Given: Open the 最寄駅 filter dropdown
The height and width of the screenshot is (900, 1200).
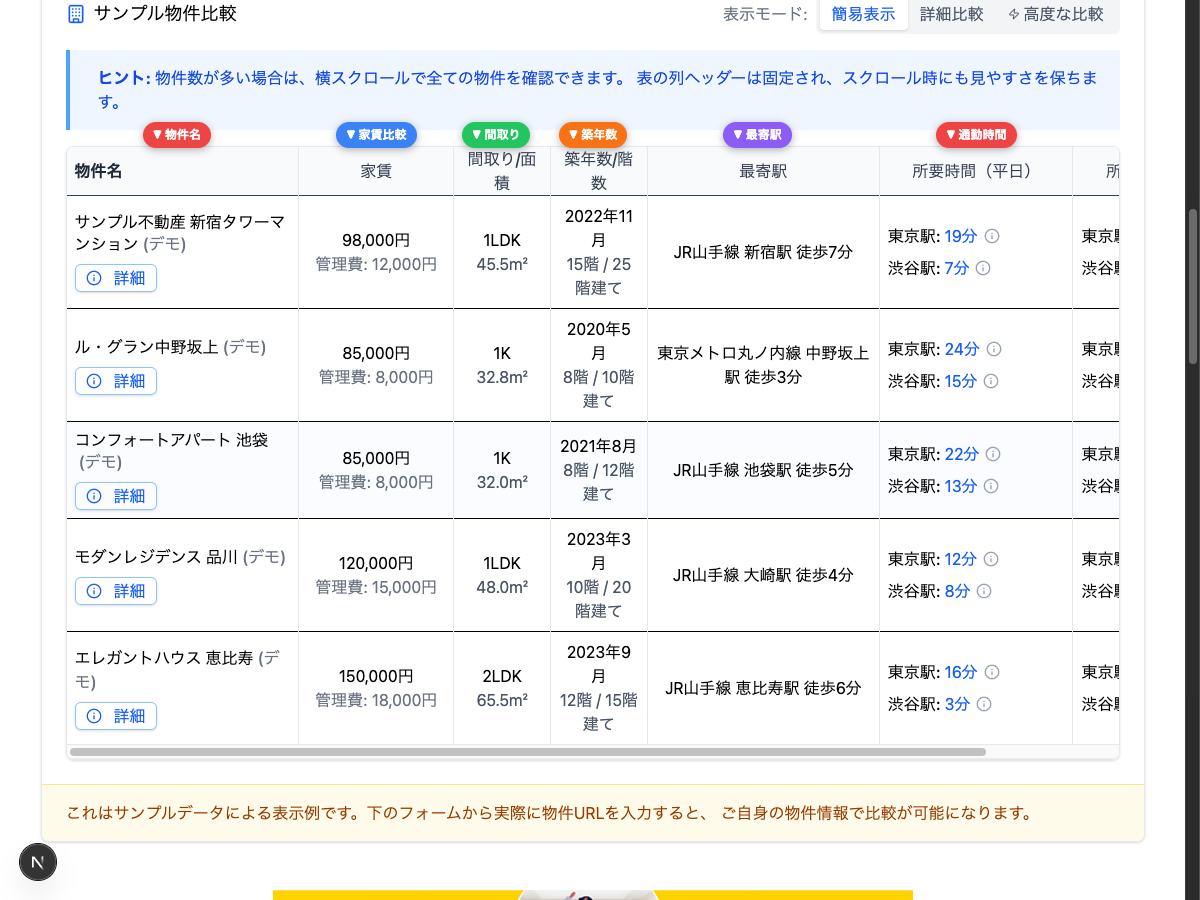Looking at the screenshot, I should point(757,134).
